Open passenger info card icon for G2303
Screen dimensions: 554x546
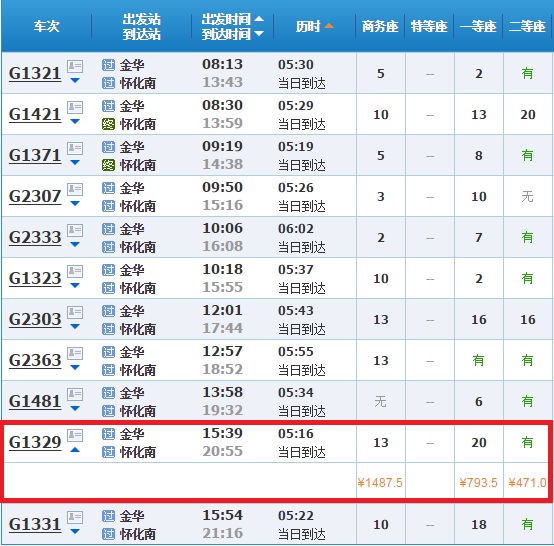(75, 312)
